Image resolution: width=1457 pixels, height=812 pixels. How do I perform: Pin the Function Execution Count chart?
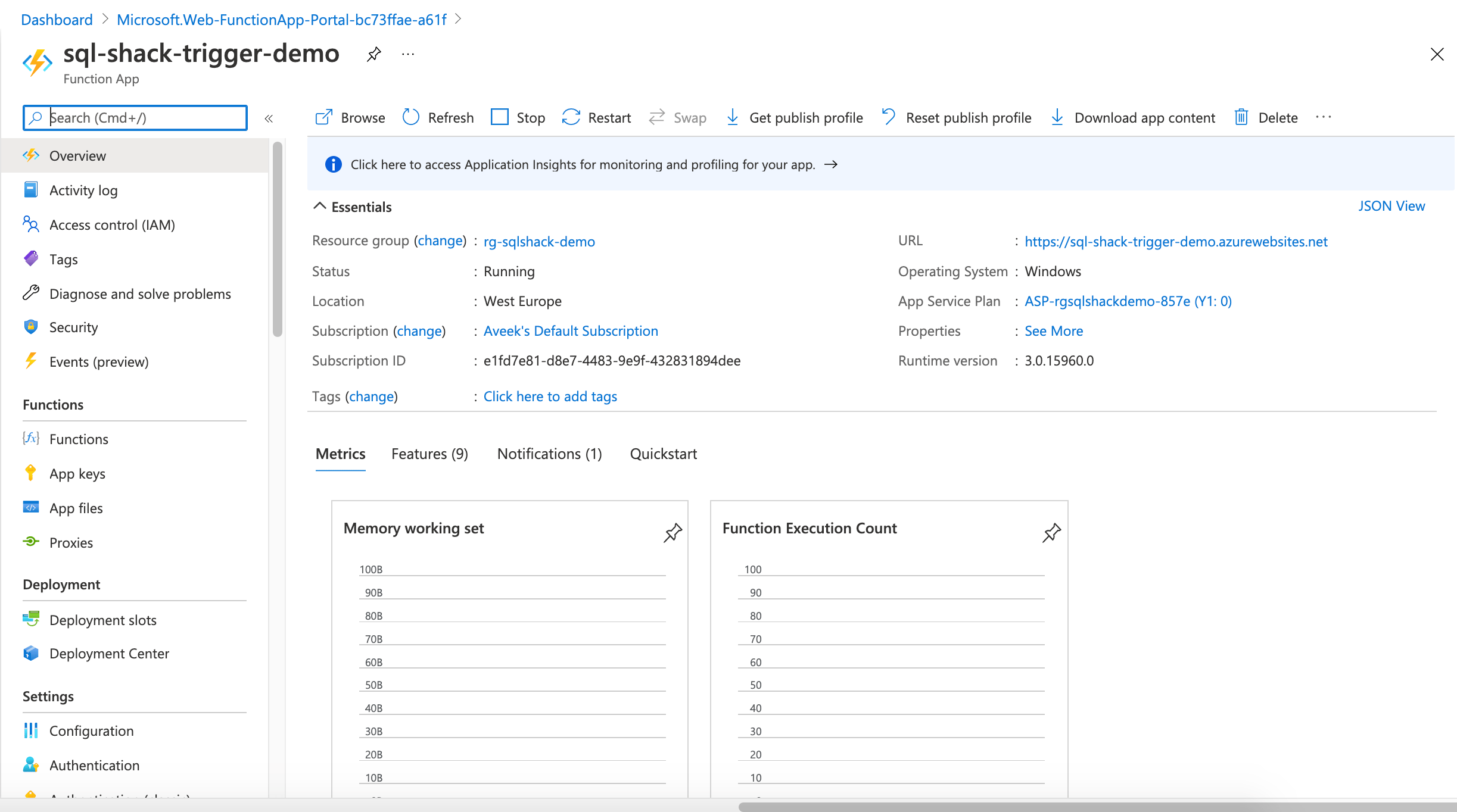coord(1052,533)
